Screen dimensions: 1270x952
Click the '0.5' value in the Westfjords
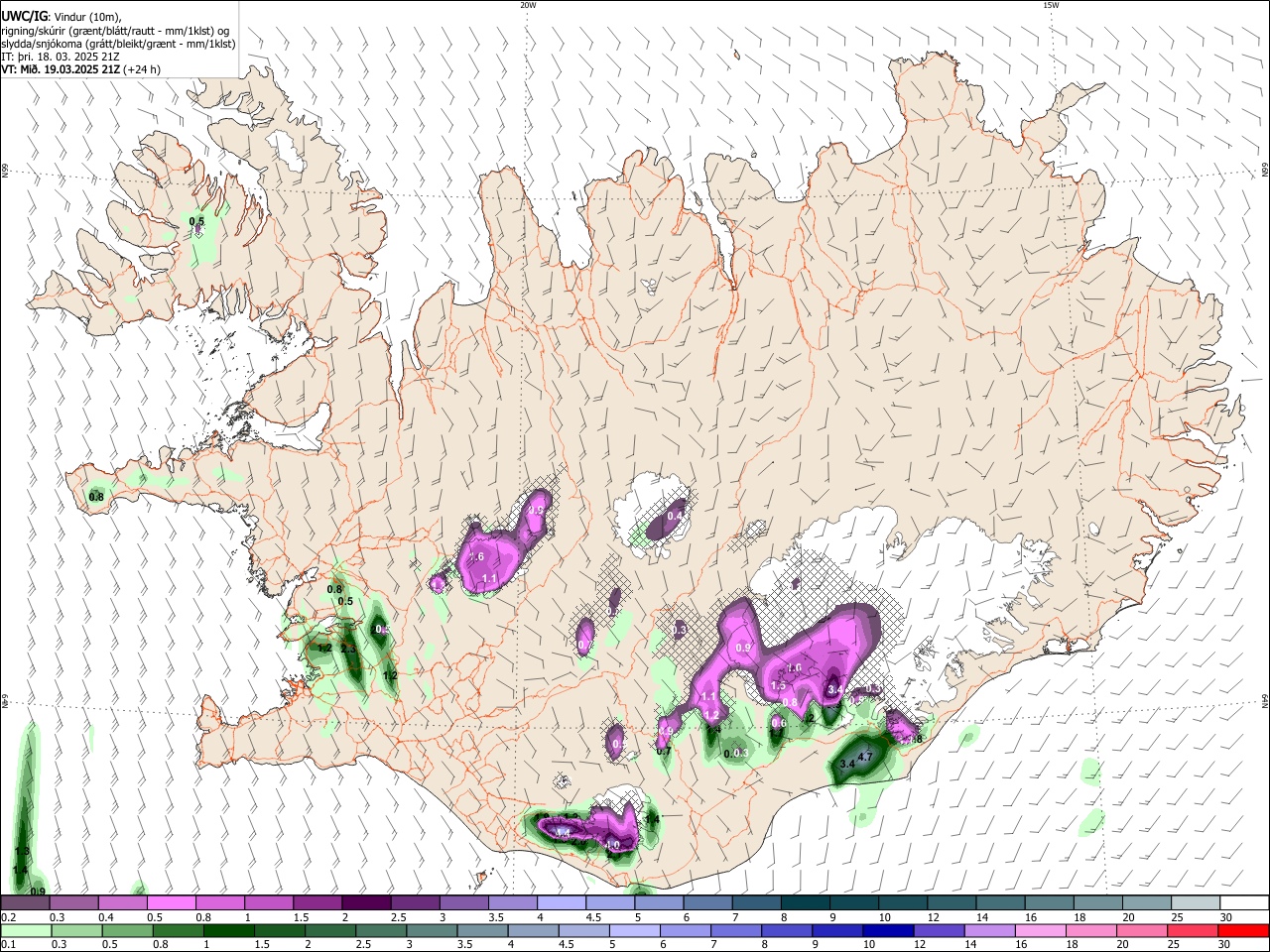(196, 221)
